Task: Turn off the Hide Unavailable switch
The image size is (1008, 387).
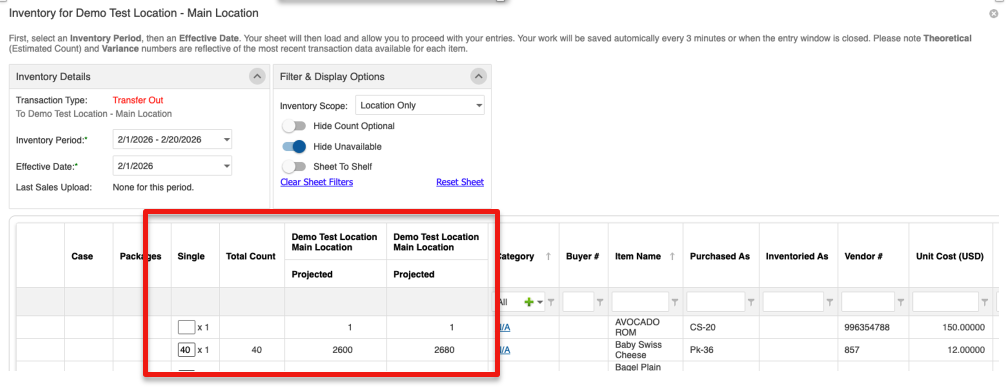Action: coord(294,147)
